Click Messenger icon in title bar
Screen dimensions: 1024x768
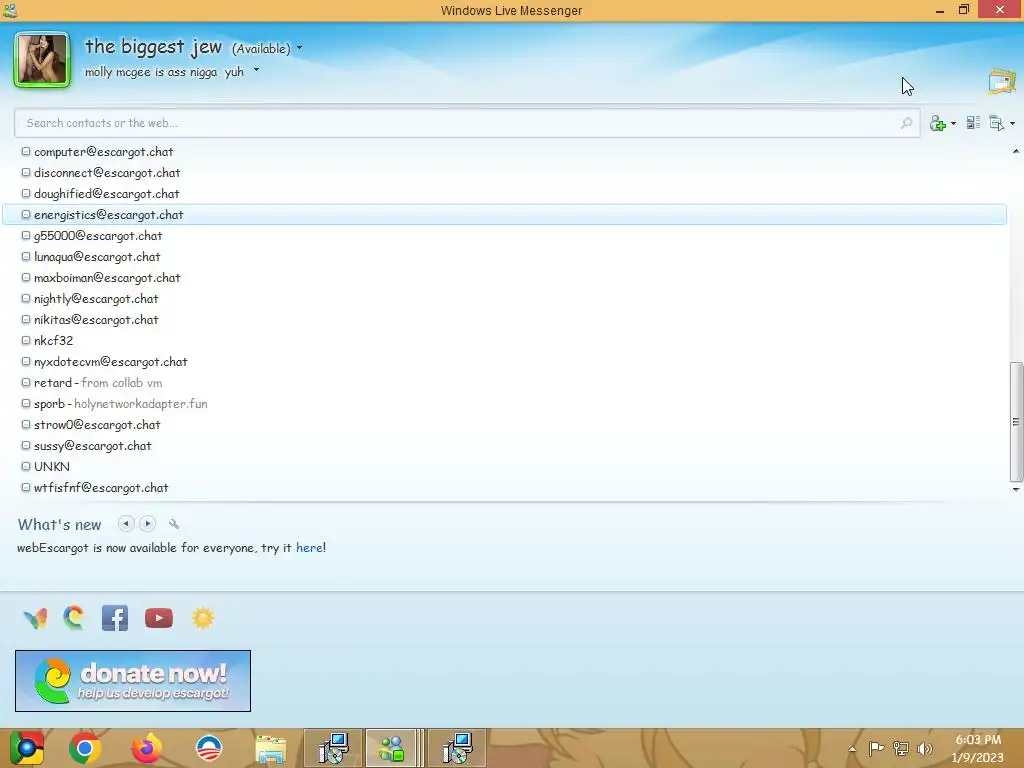coord(10,10)
